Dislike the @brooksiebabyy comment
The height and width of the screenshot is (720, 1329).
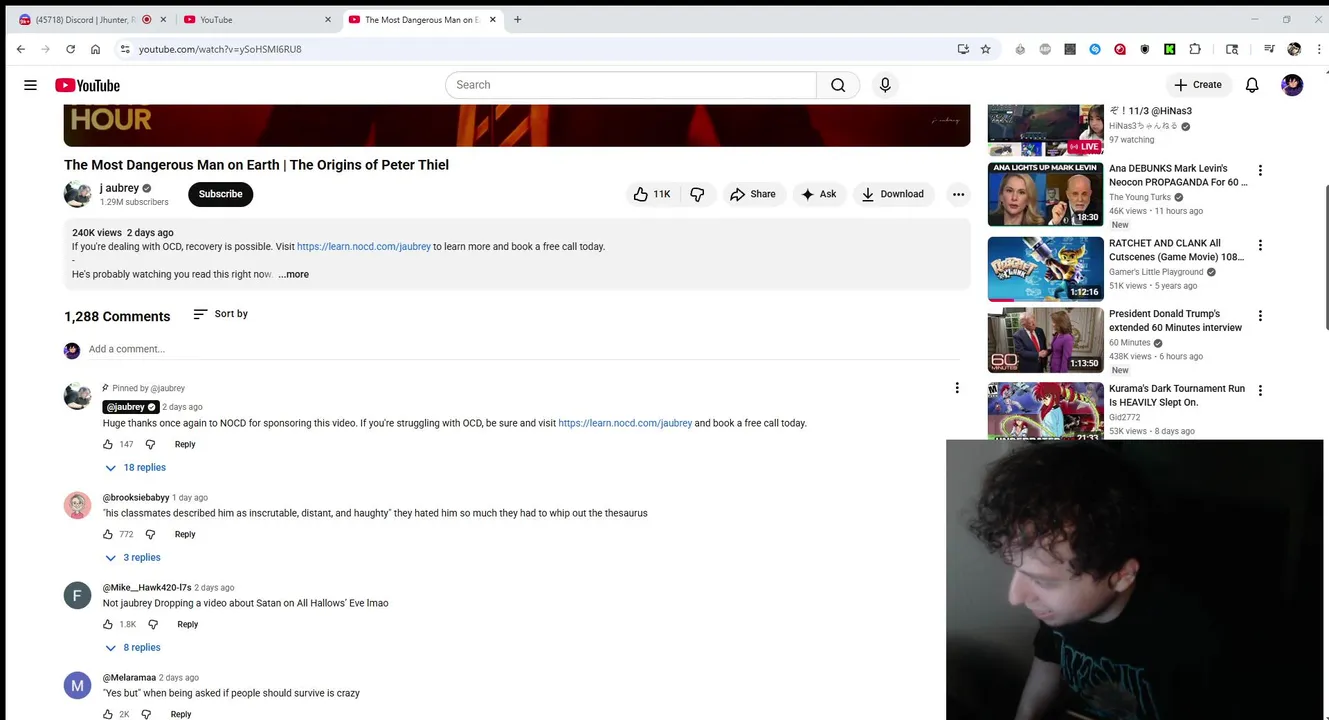[150, 534]
